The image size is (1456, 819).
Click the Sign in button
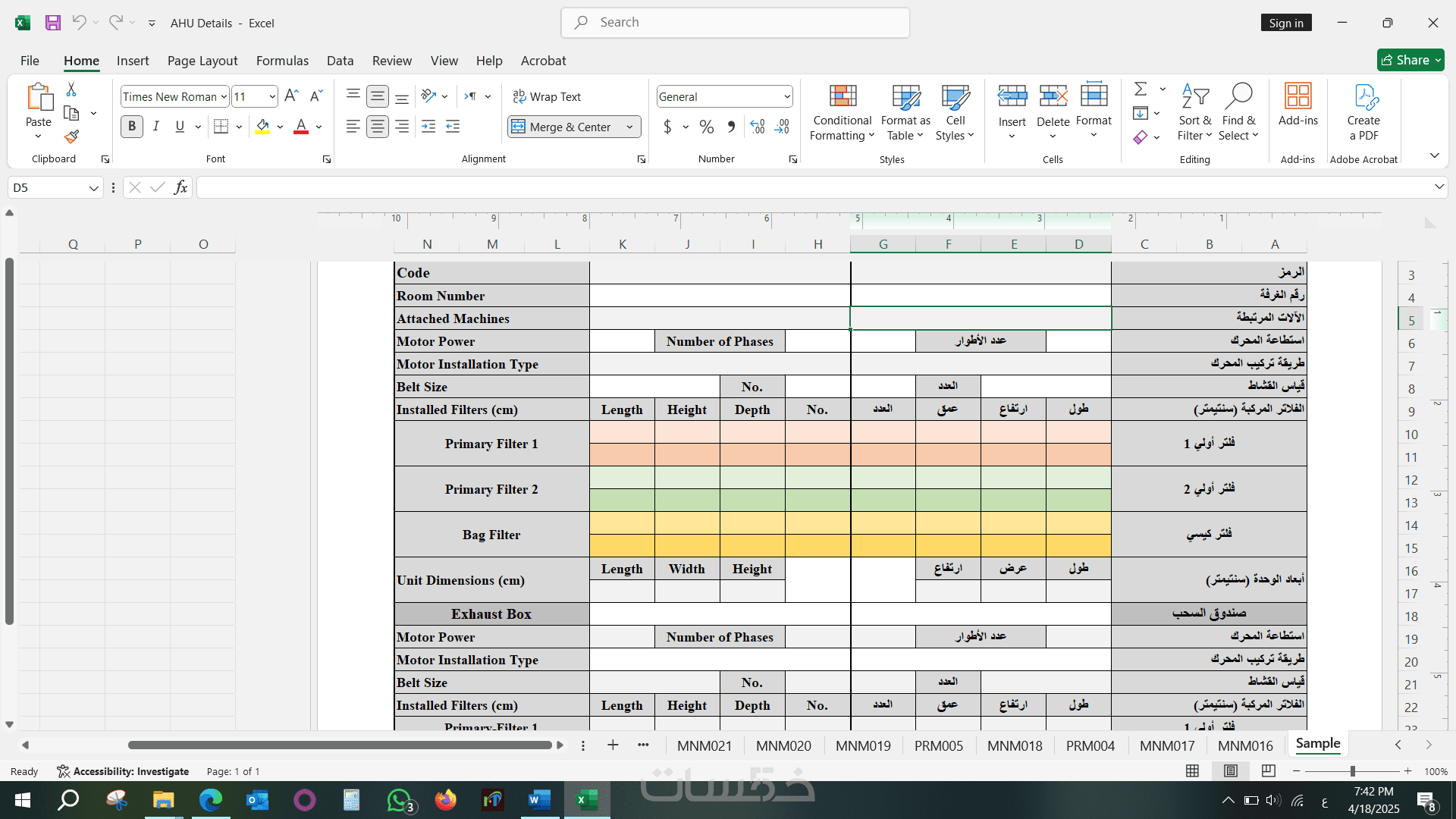click(1285, 23)
